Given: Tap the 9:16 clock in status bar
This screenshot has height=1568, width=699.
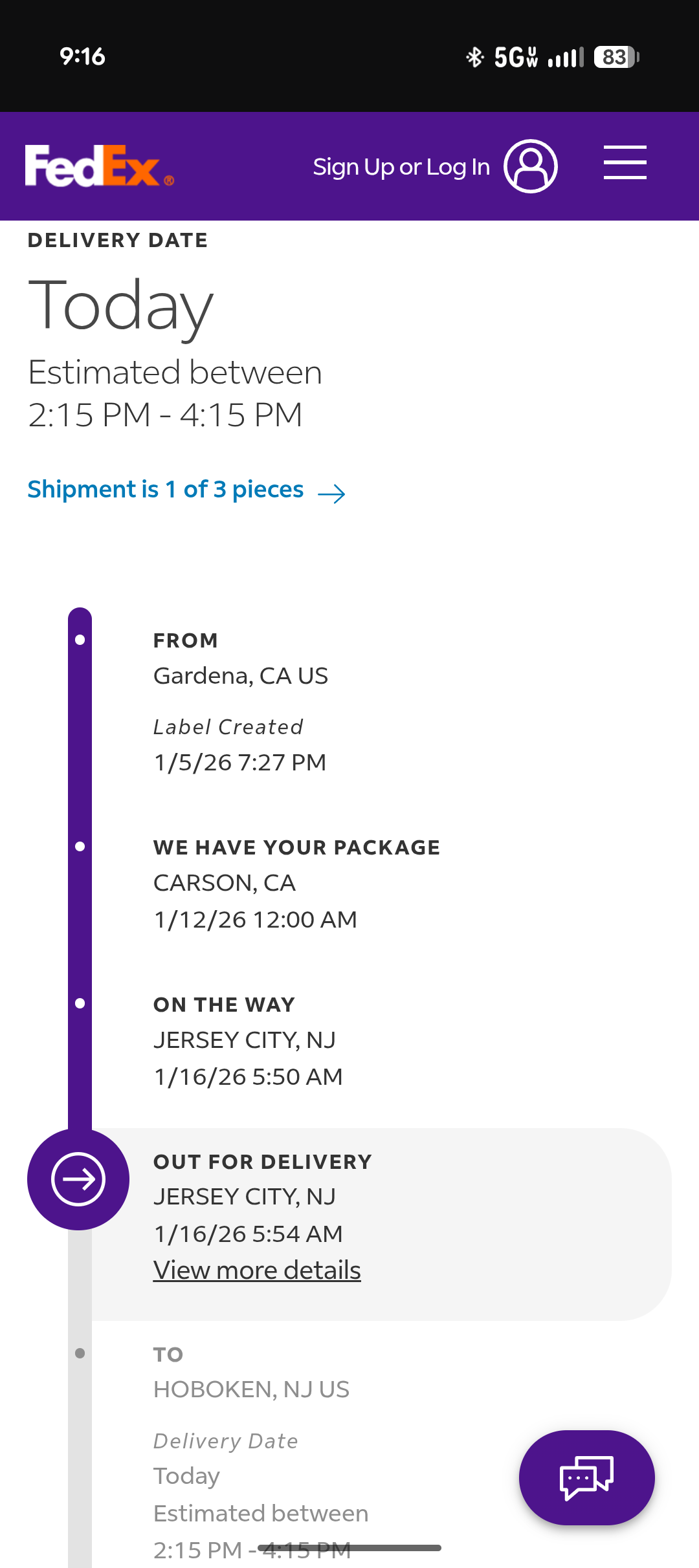Looking at the screenshot, I should pyautogui.click(x=82, y=56).
